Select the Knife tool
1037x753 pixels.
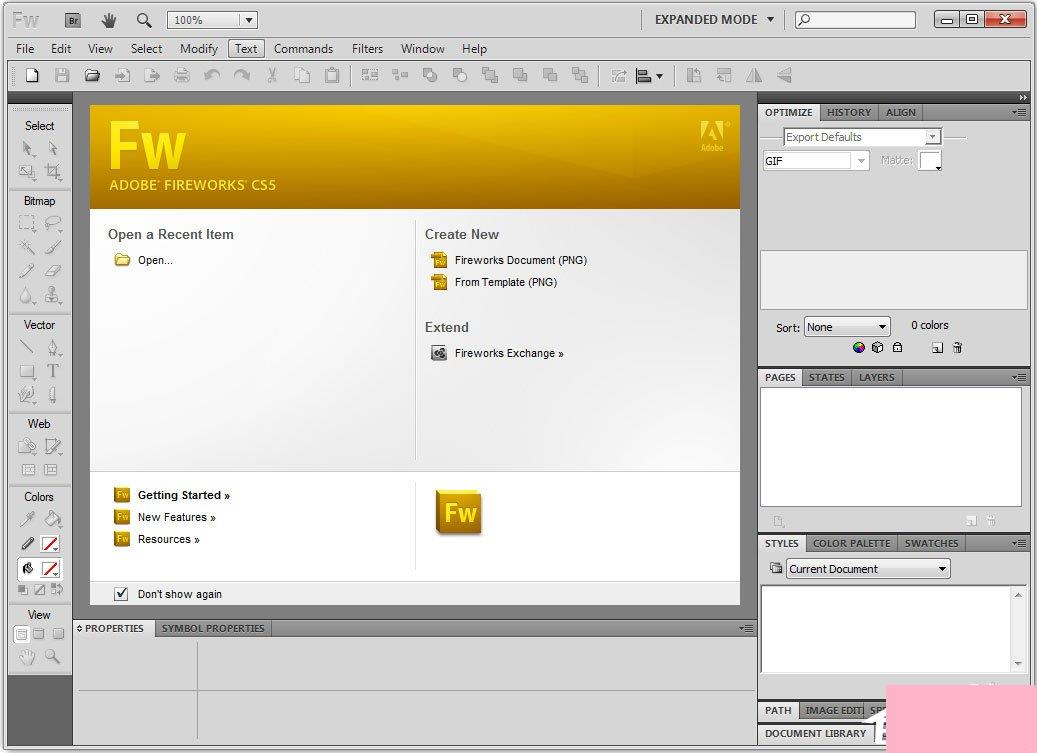point(53,395)
